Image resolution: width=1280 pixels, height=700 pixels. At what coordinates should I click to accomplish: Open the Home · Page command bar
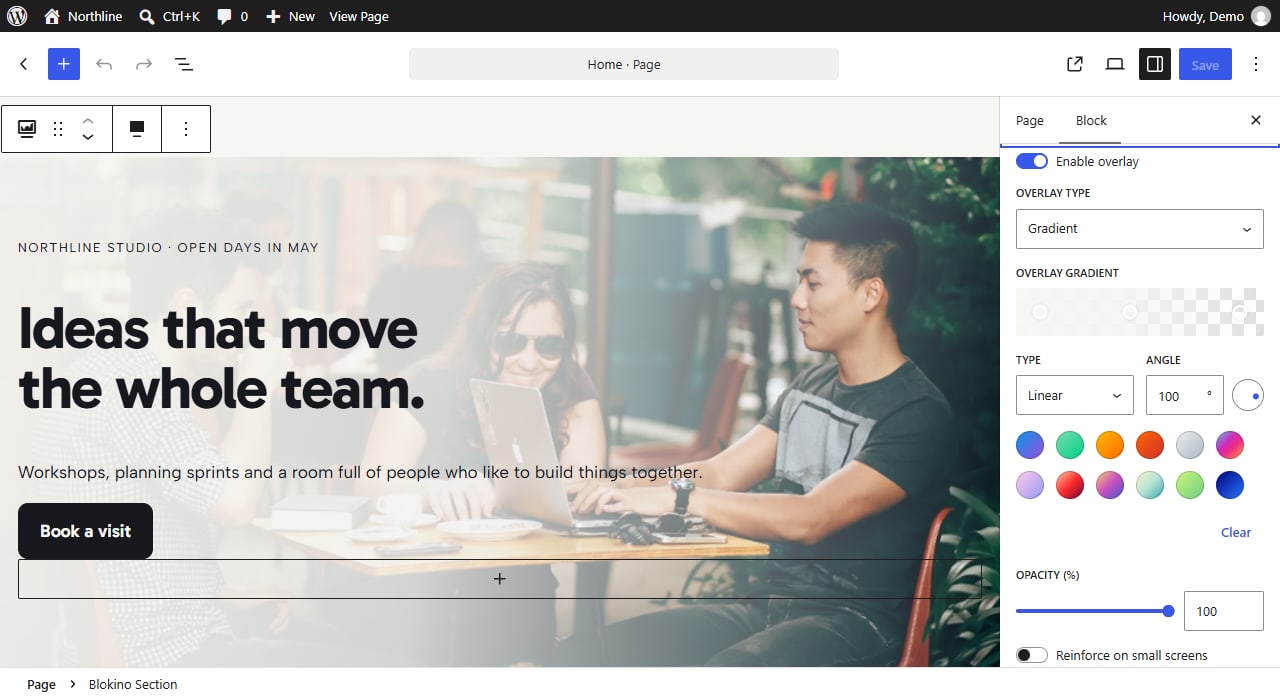coord(624,64)
